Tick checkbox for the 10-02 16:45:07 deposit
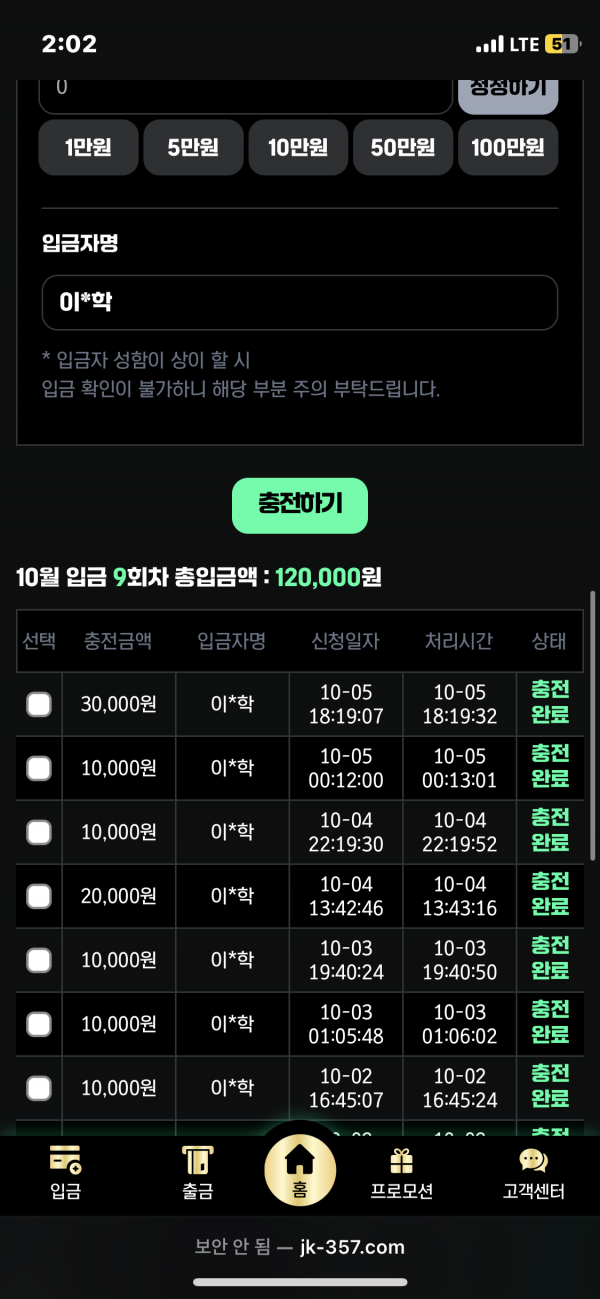This screenshot has width=600, height=1299. pyautogui.click(x=39, y=1088)
